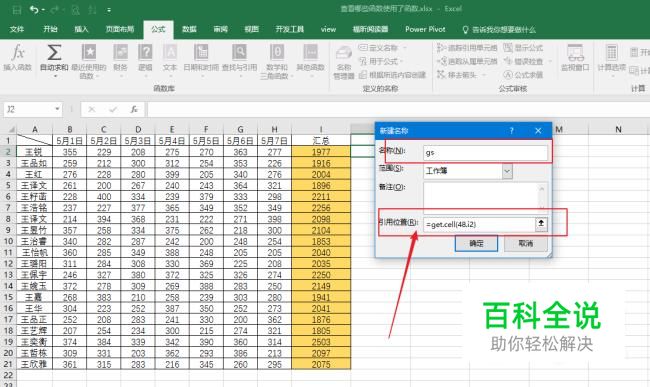The width and height of the screenshot is (650, 387).
Task: Expand the Define Name (定义名称) dropdown
Action: [x=405, y=48]
